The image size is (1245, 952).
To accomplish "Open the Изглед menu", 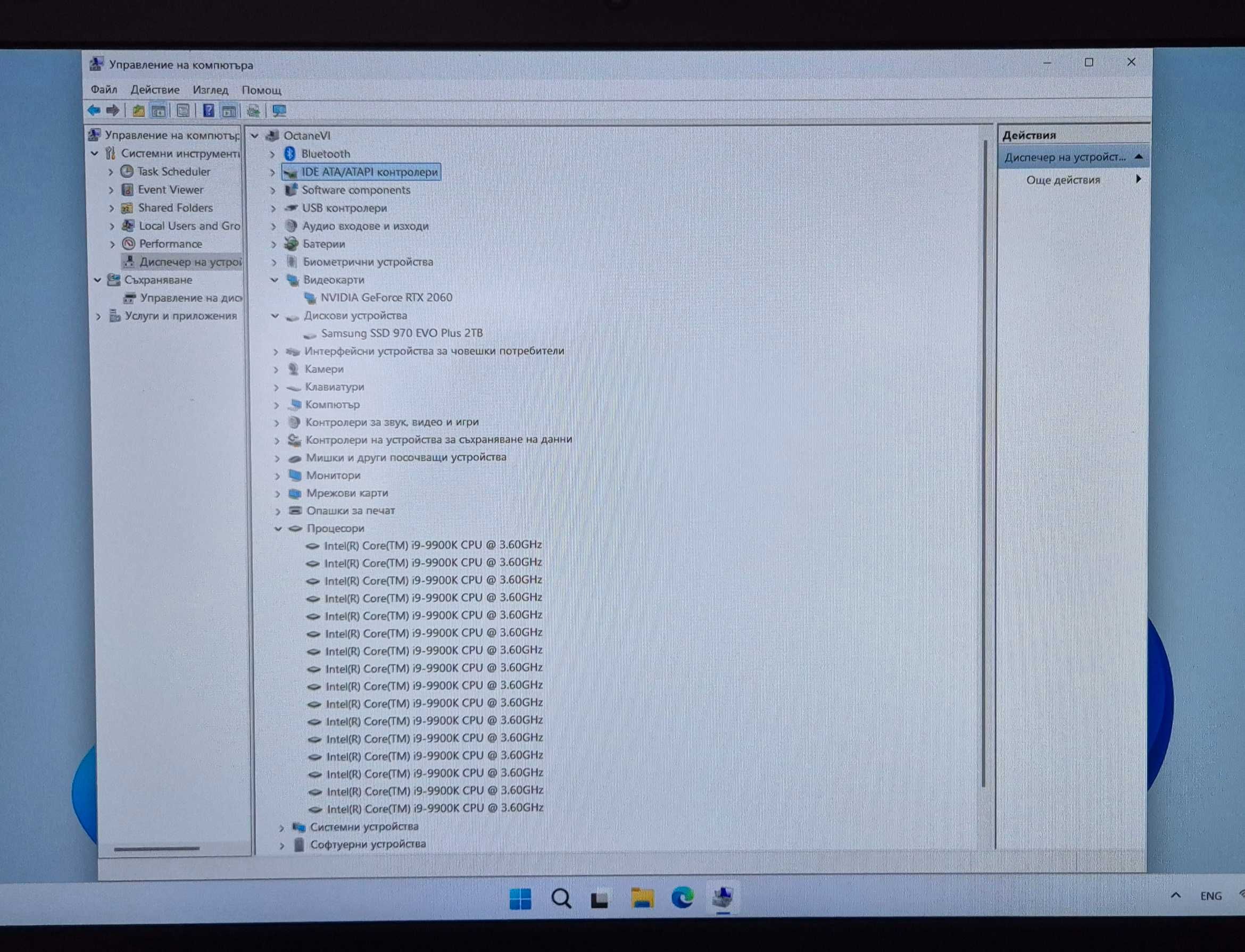I will pyautogui.click(x=210, y=89).
